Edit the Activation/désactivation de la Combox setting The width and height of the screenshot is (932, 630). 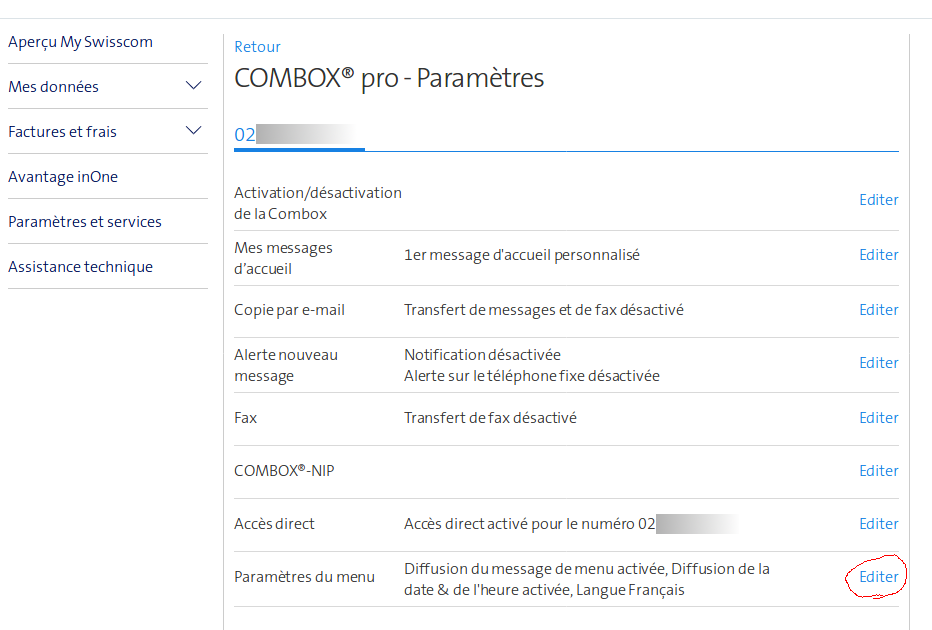[878, 199]
